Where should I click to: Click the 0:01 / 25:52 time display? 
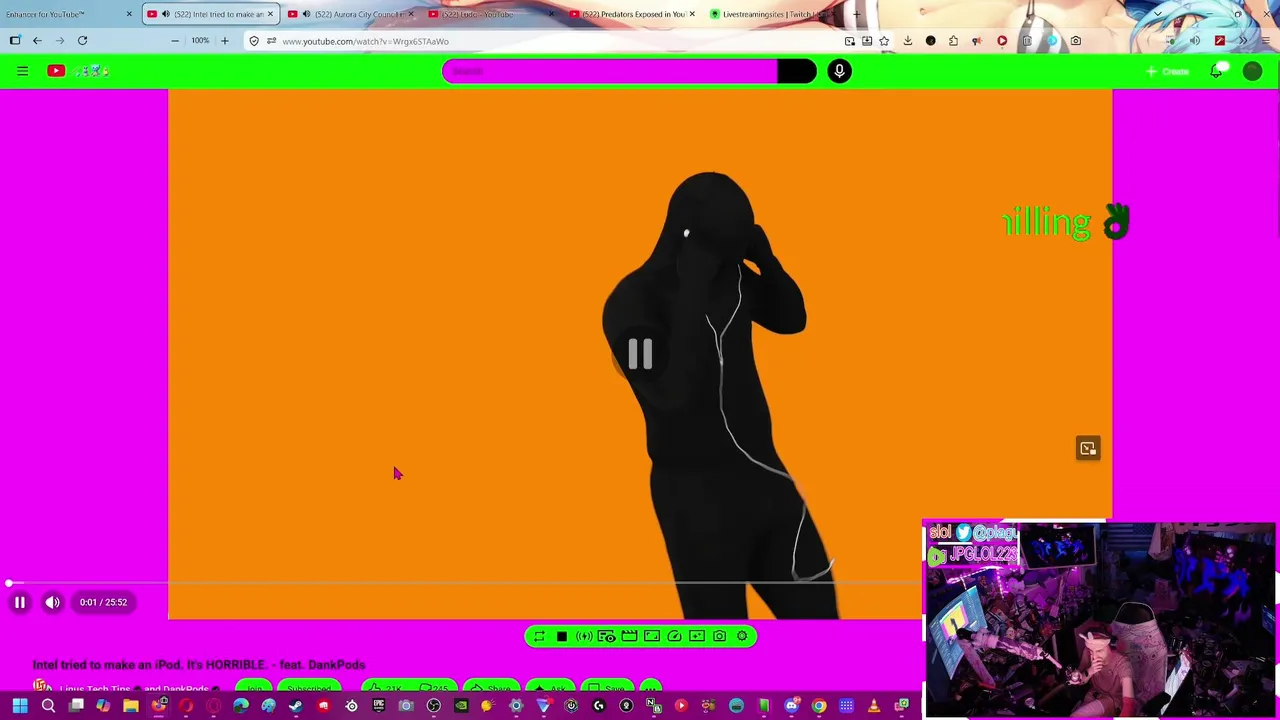104,602
